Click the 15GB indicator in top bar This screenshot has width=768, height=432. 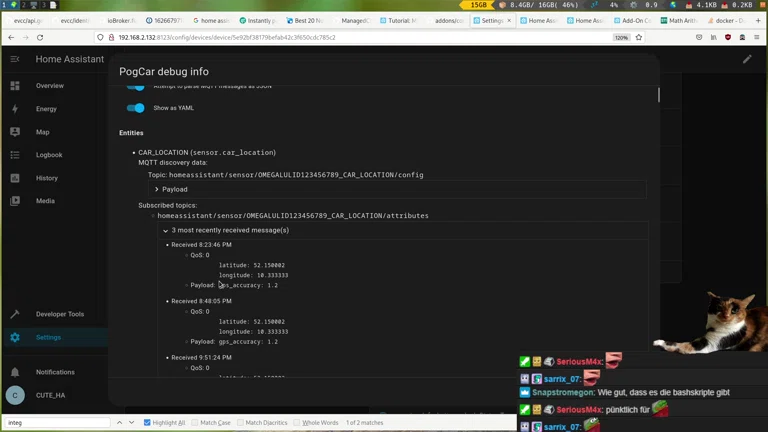point(478,5)
